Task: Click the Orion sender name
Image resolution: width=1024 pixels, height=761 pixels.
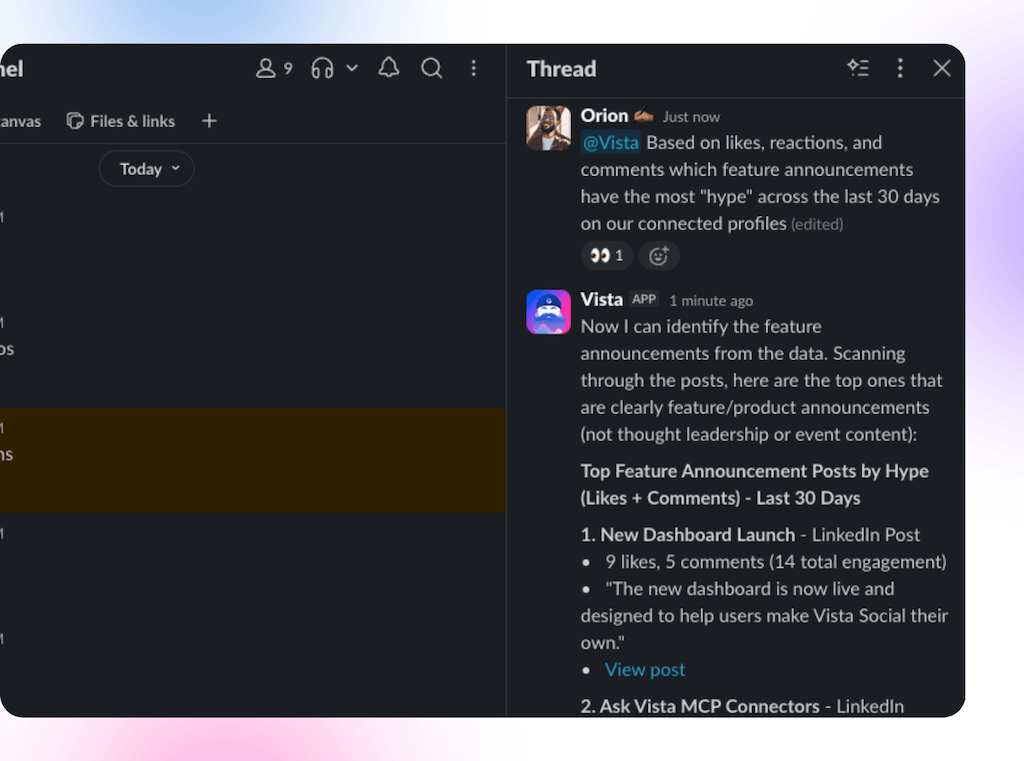Action: pyautogui.click(x=604, y=116)
